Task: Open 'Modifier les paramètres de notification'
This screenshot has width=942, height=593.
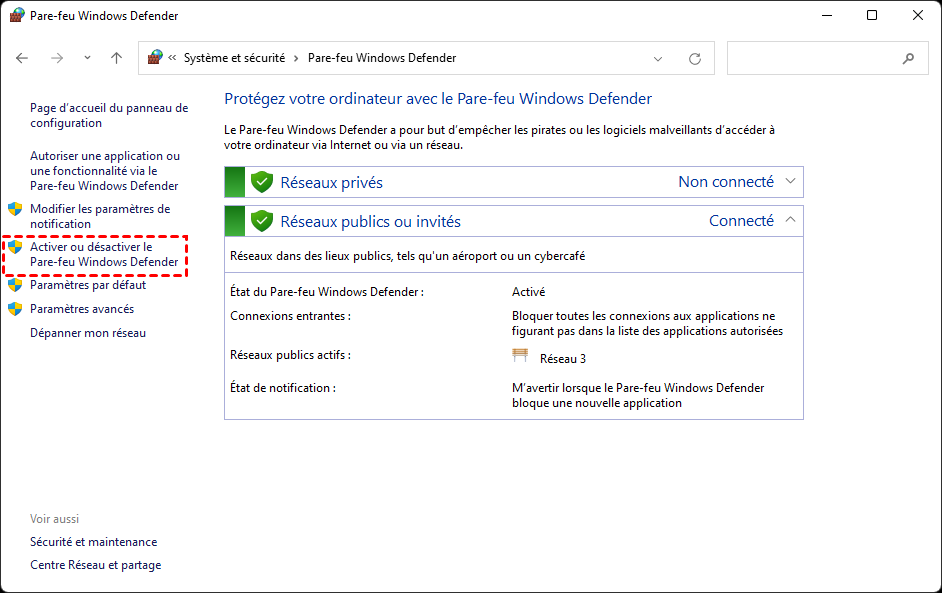Action: [100, 216]
